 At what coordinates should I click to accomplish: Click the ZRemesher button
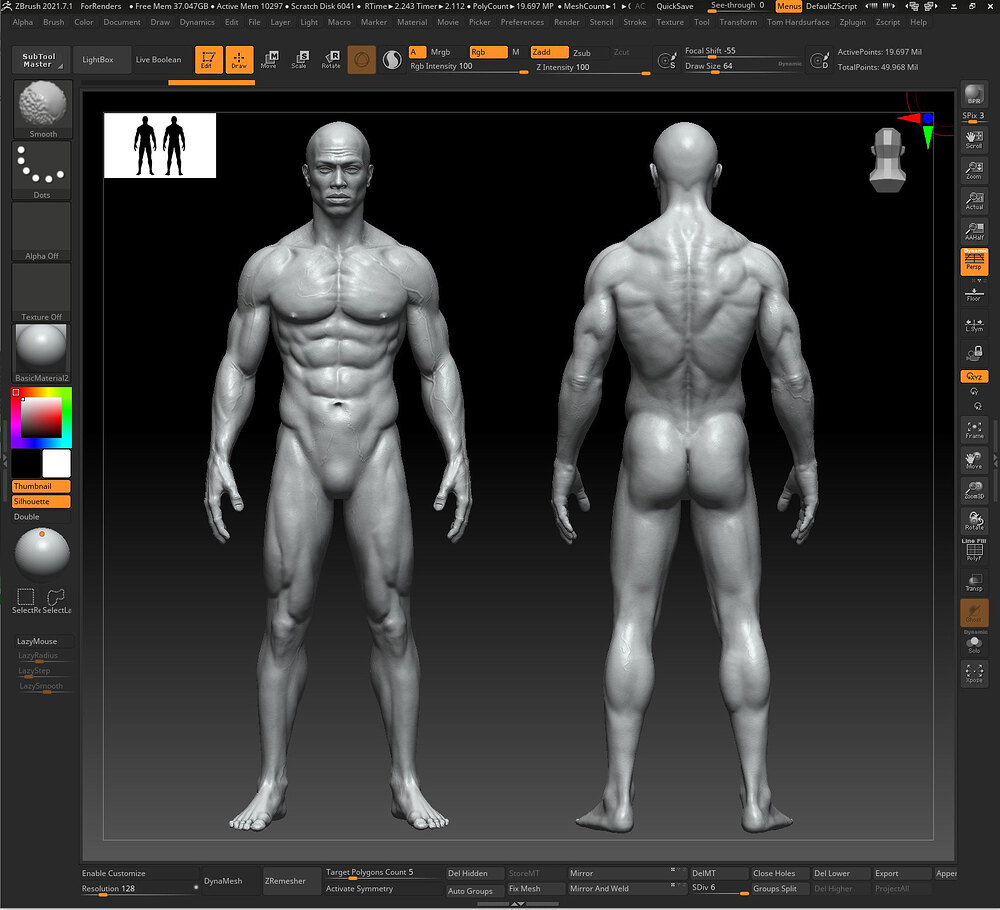(x=285, y=881)
